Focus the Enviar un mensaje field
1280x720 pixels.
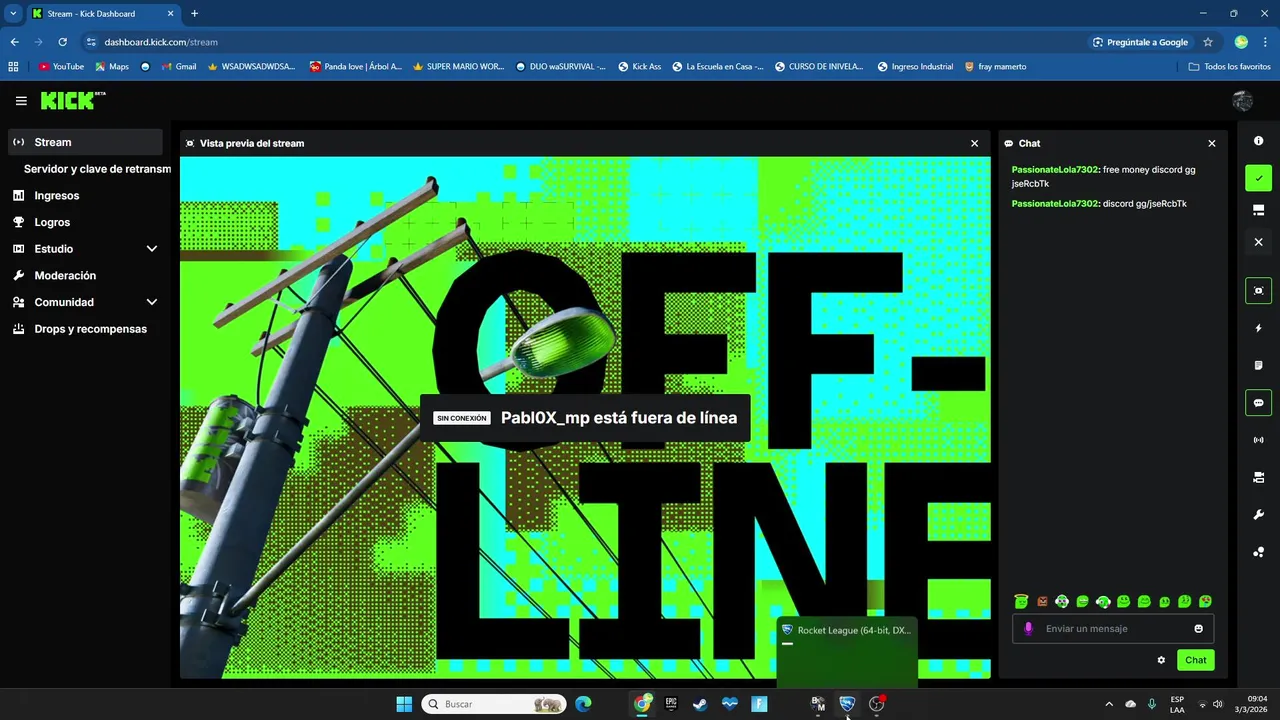pyautogui.click(x=1113, y=629)
